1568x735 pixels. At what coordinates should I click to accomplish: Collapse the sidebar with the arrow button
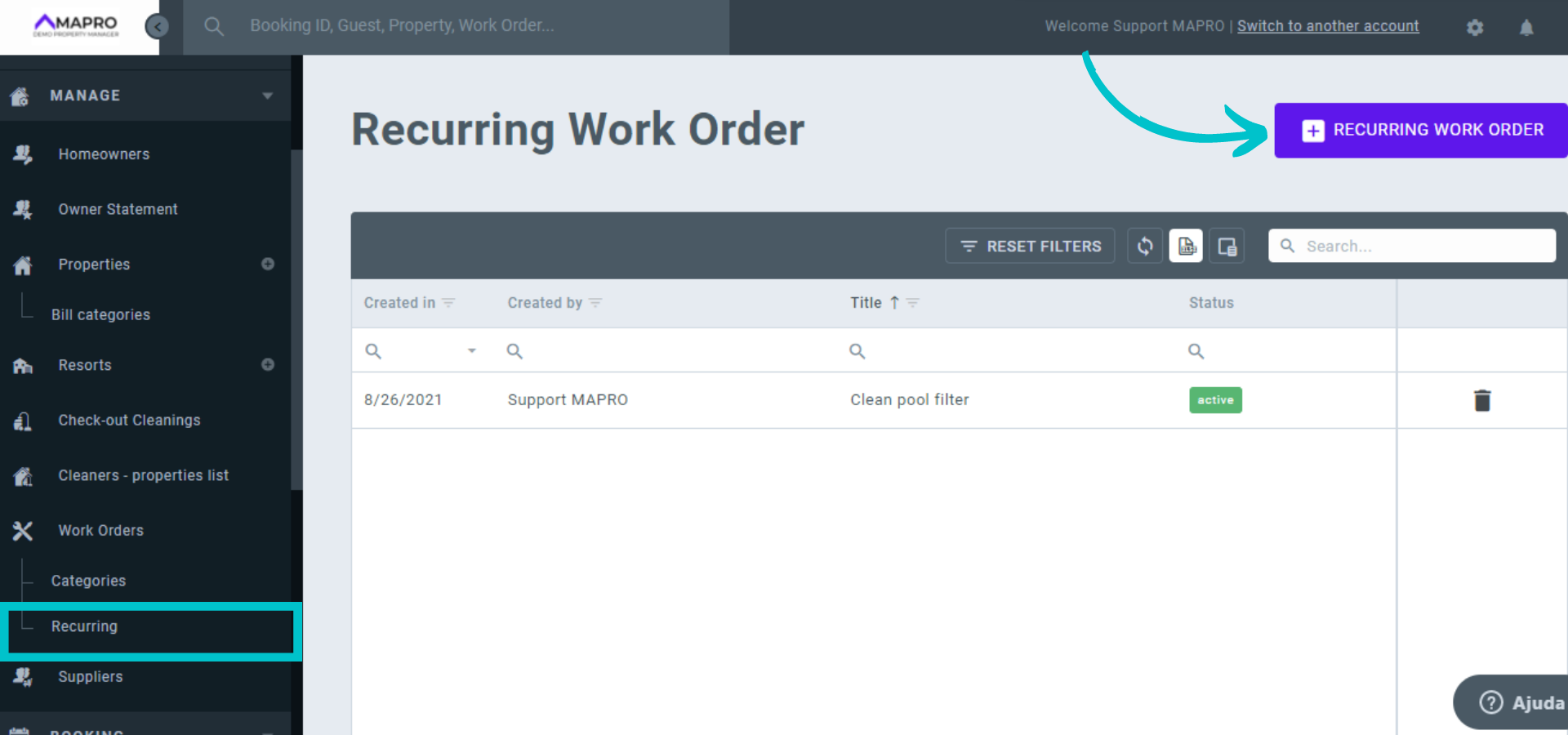[x=157, y=25]
